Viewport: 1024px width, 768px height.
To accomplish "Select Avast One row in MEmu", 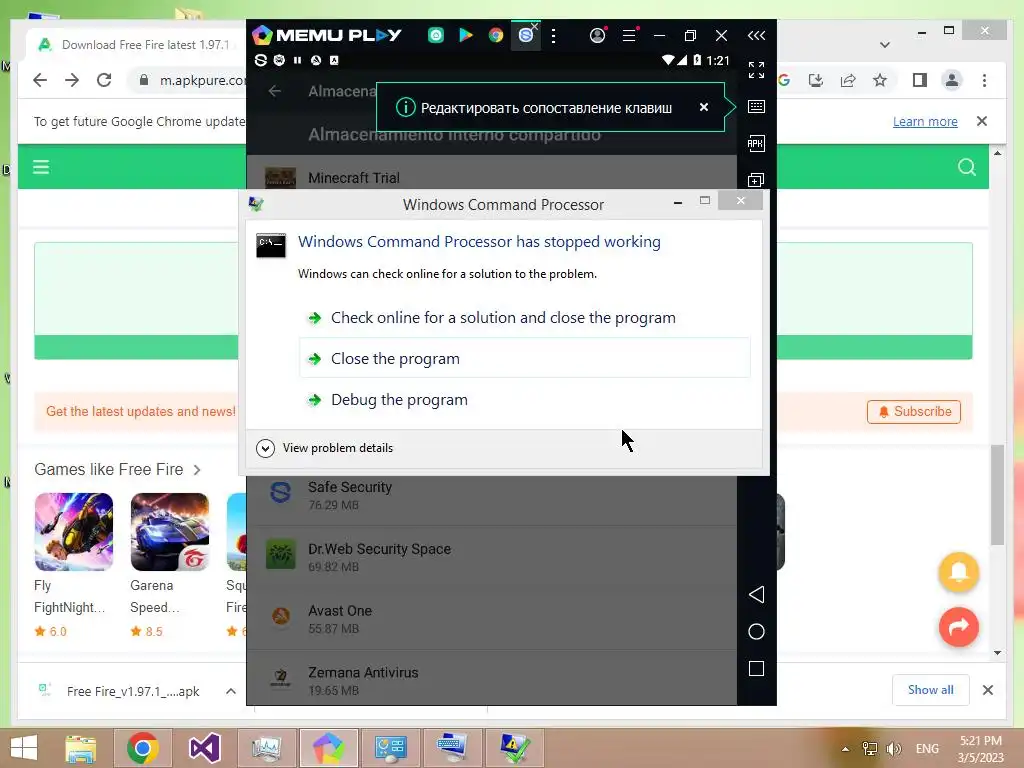I will [492, 618].
